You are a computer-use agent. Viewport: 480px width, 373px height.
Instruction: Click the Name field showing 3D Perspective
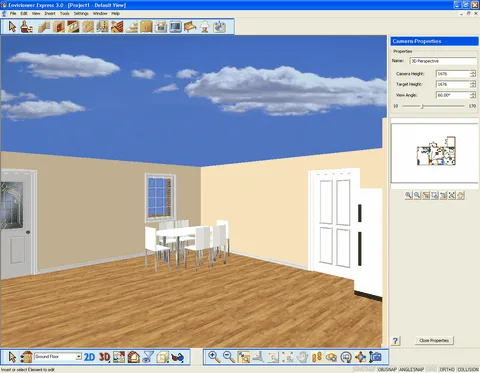click(443, 61)
